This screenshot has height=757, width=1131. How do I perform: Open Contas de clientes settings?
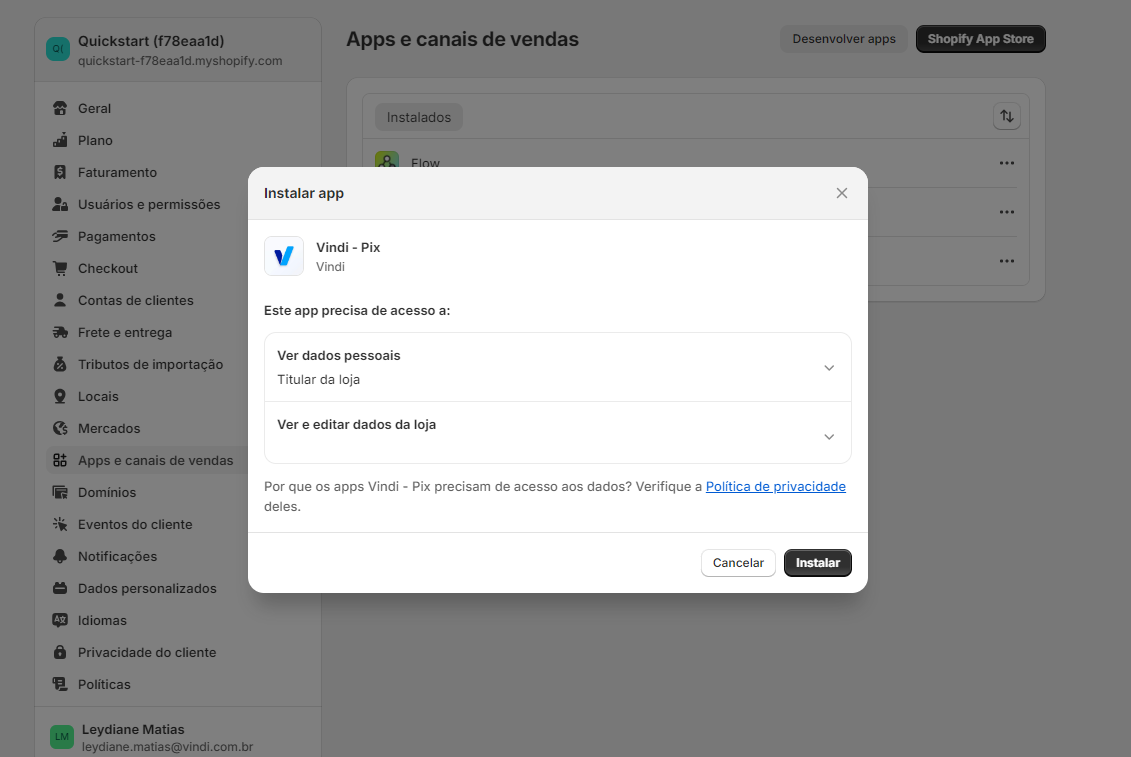[136, 300]
